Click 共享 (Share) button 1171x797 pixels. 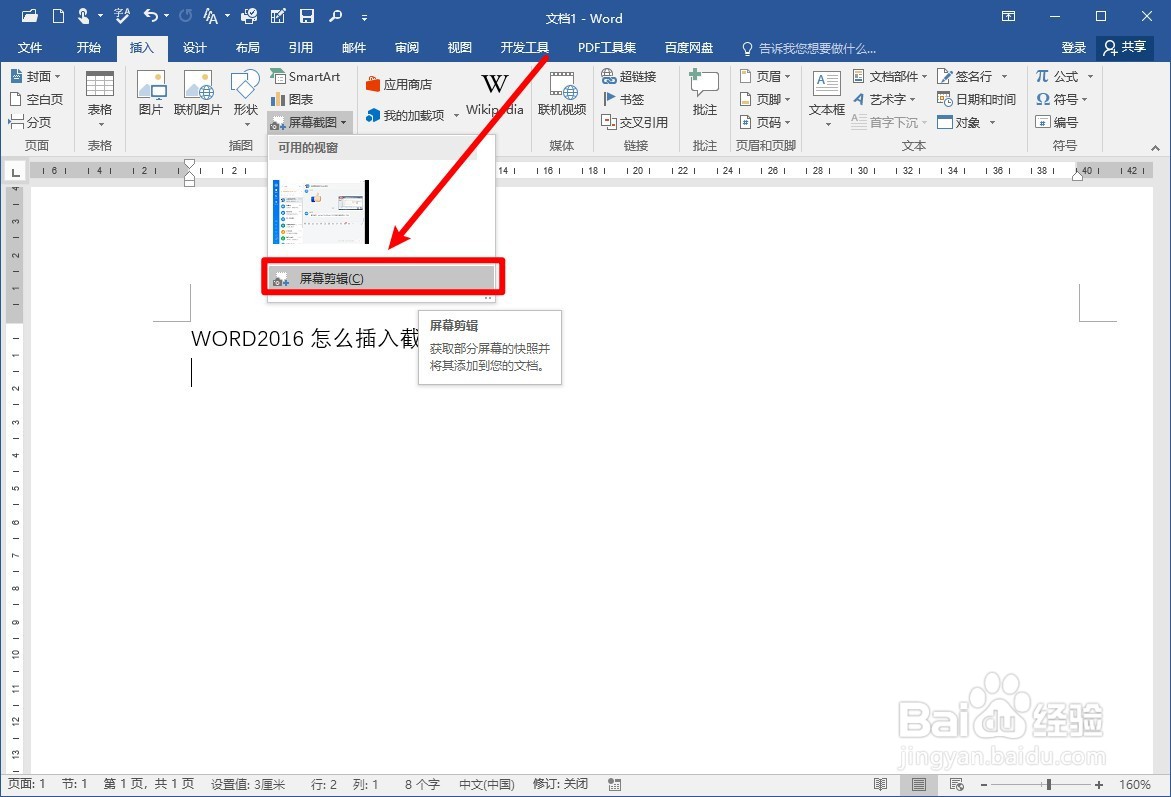tap(1124, 47)
